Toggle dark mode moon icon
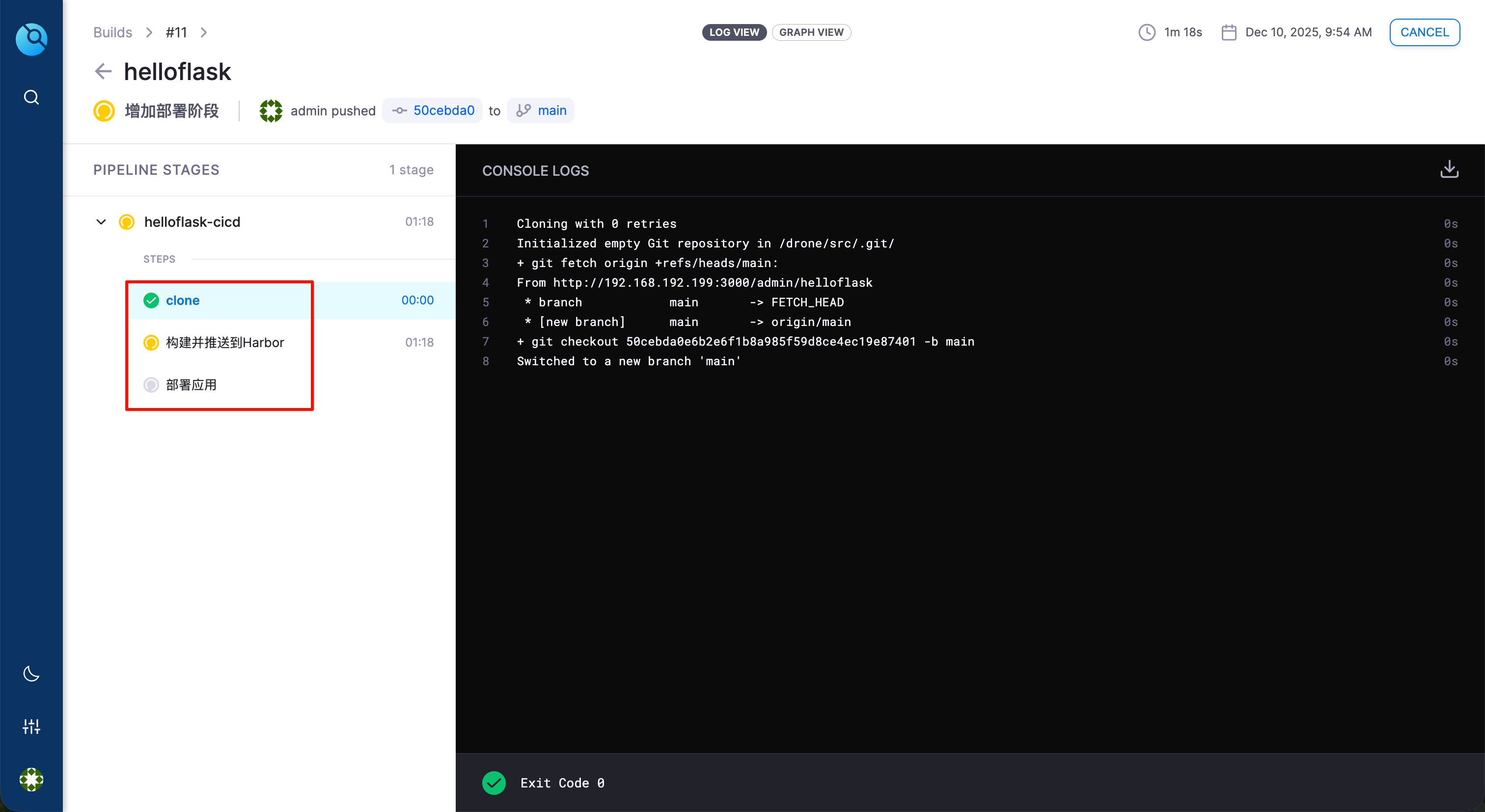 click(31, 673)
